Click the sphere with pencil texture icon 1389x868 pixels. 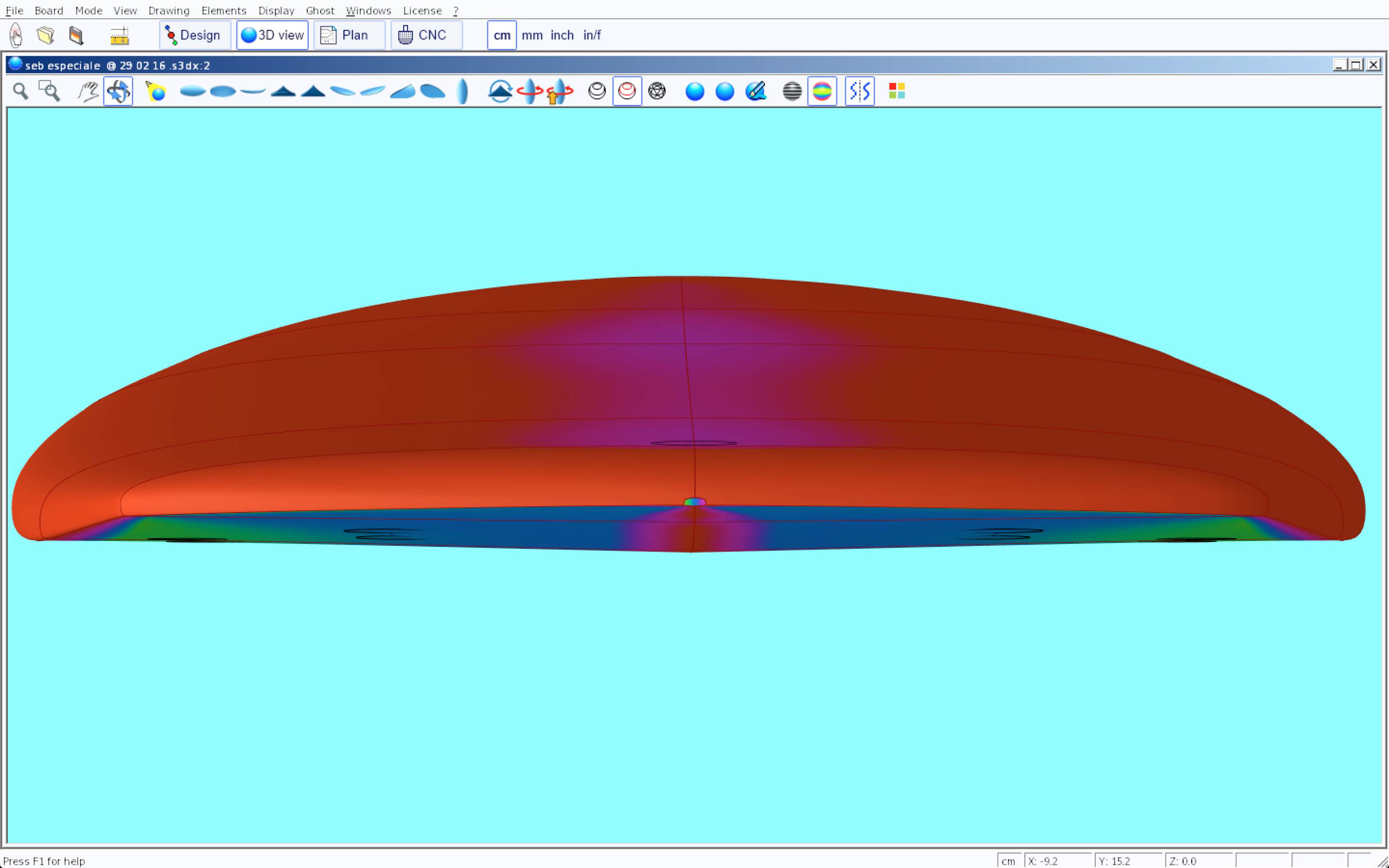pyautogui.click(x=755, y=91)
